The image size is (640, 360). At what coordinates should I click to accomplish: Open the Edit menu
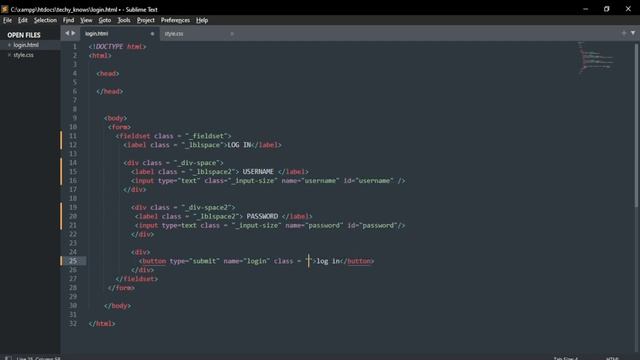point(22,20)
